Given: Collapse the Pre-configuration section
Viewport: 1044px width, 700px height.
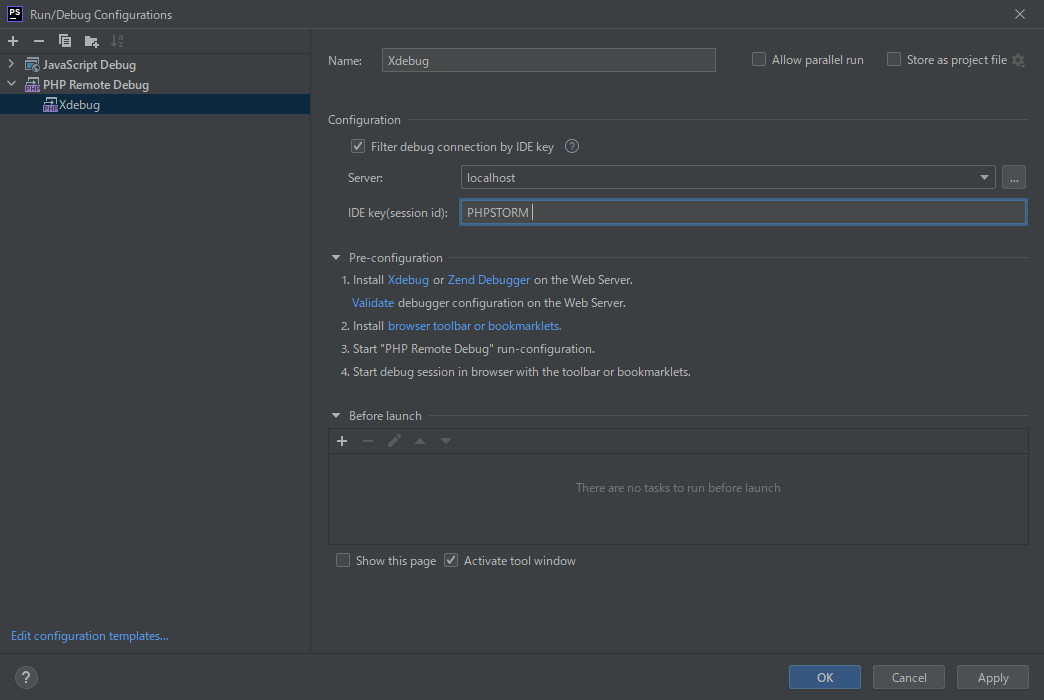Looking at the screenshot, I should [336, 258].
